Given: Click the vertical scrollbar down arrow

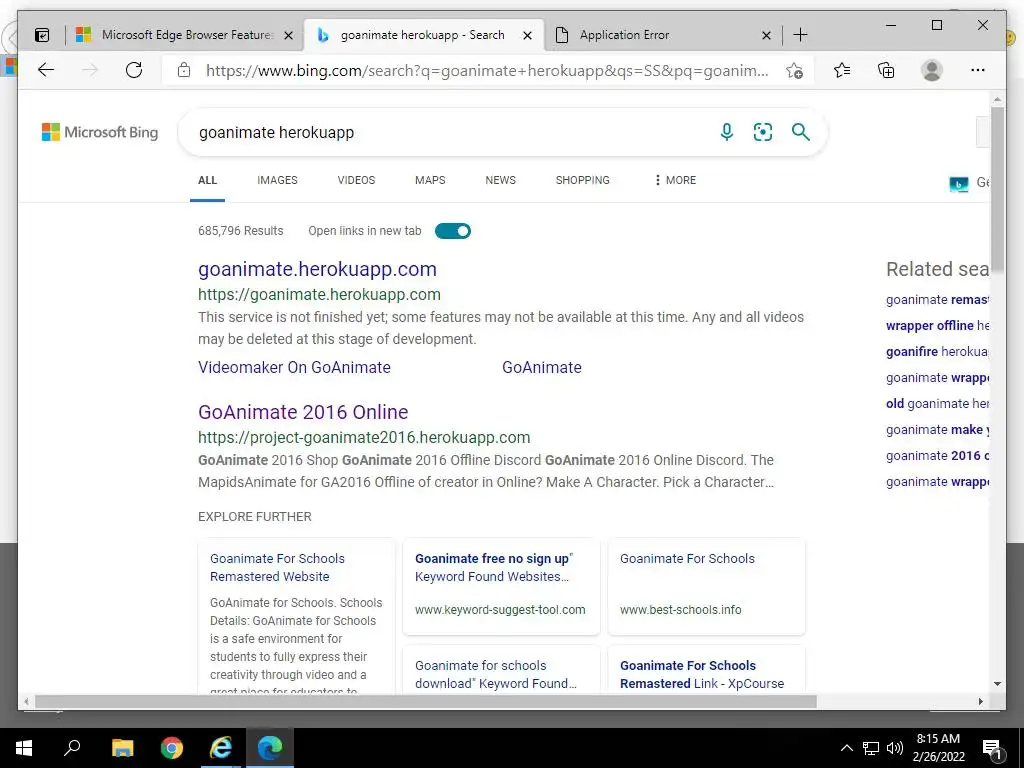Looking at the screenshot, I should (997, 684).
